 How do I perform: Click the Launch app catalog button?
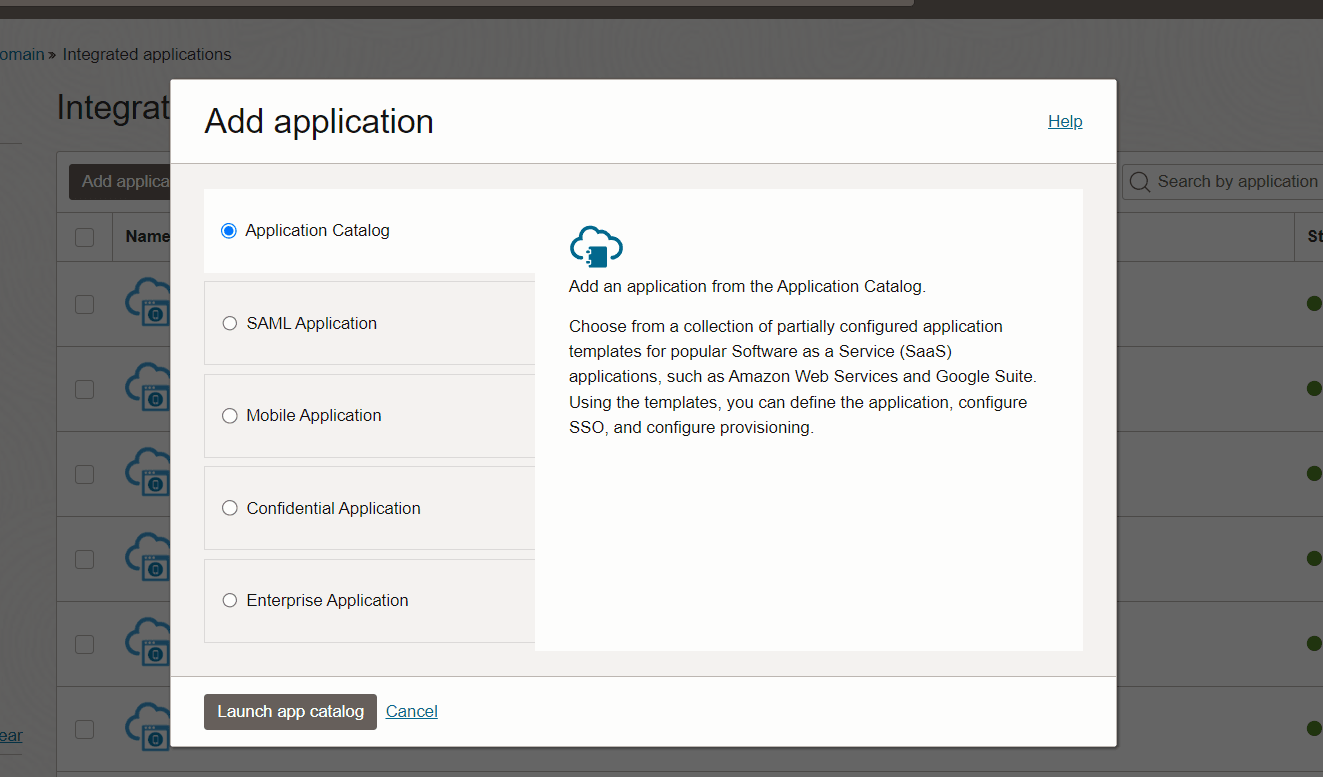[290, 711]
